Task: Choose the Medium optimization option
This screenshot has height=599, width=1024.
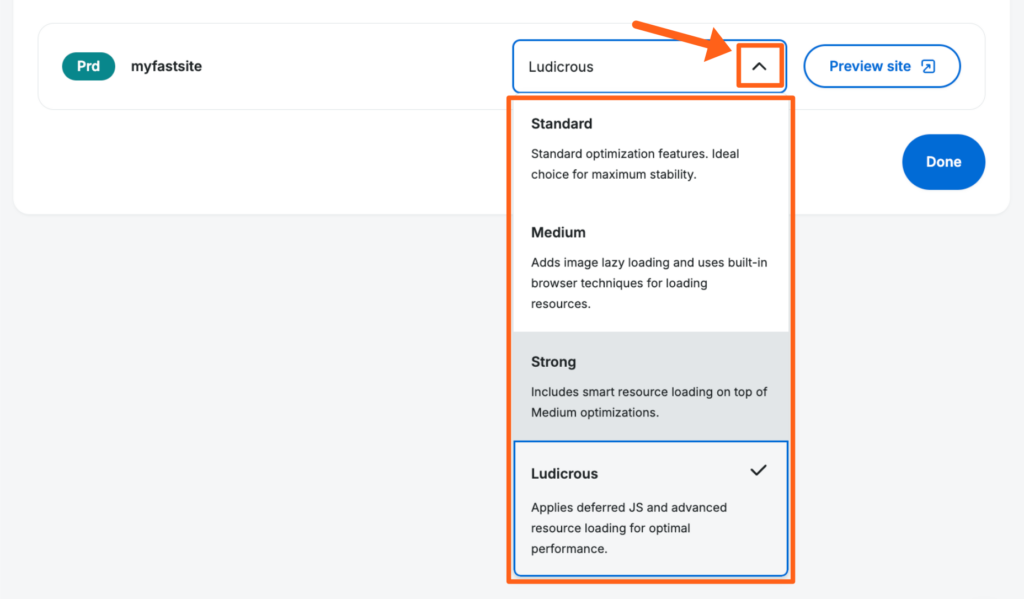Action: (650, 266)
